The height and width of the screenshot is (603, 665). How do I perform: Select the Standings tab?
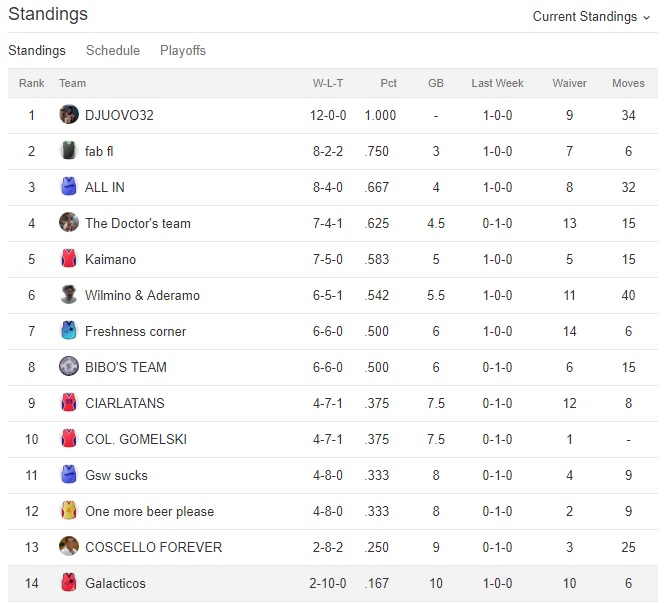pyautogui.click(x=37, y=50)
